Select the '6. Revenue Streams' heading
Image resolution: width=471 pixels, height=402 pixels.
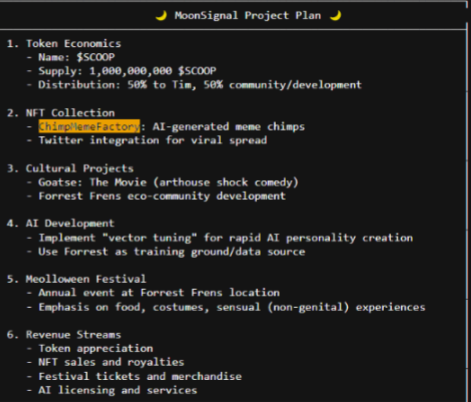pos(64,335)
